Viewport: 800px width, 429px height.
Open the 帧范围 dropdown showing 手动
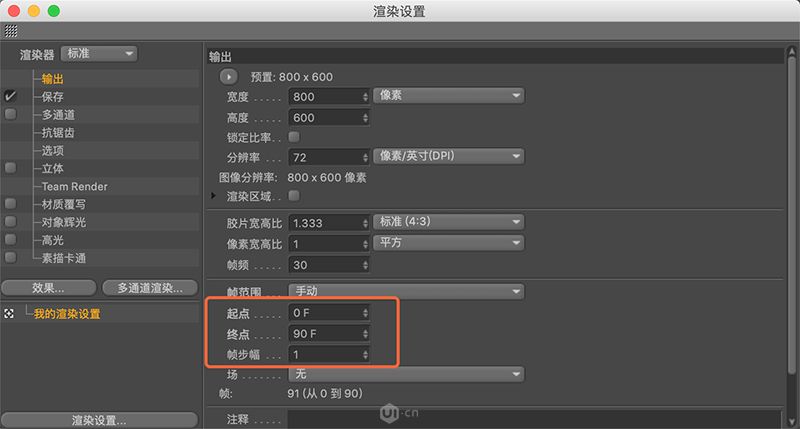[406, 291]
